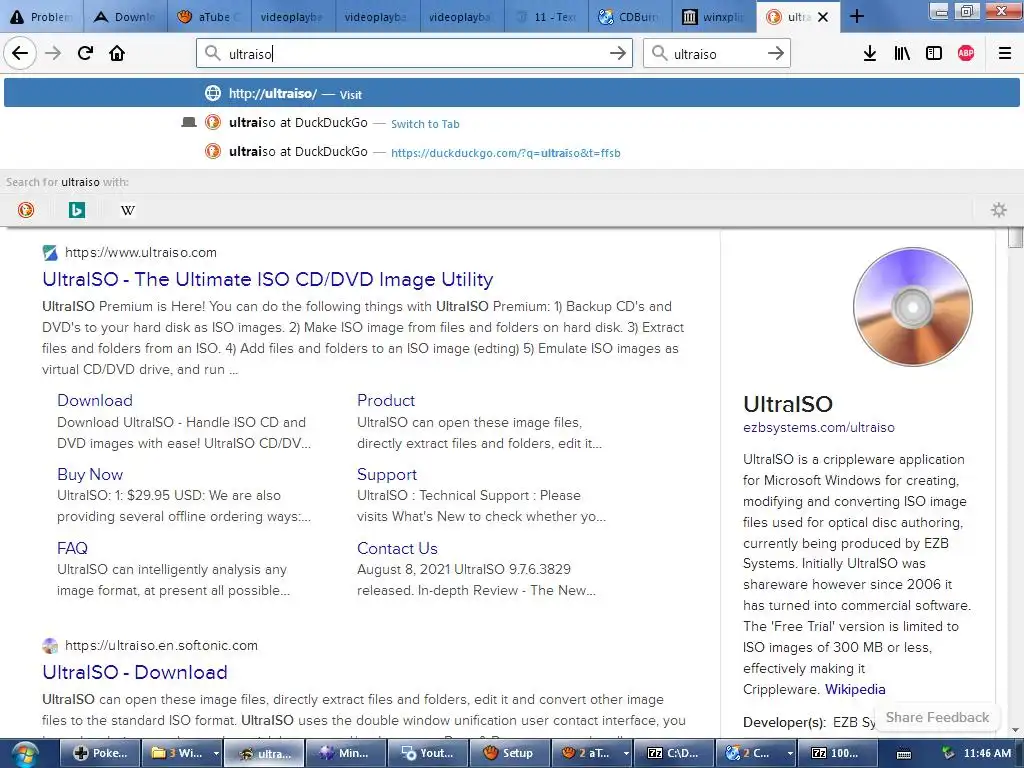
Task: Switch to the winxplit tab
Action: pyautogui.click(x=715, y=17)
